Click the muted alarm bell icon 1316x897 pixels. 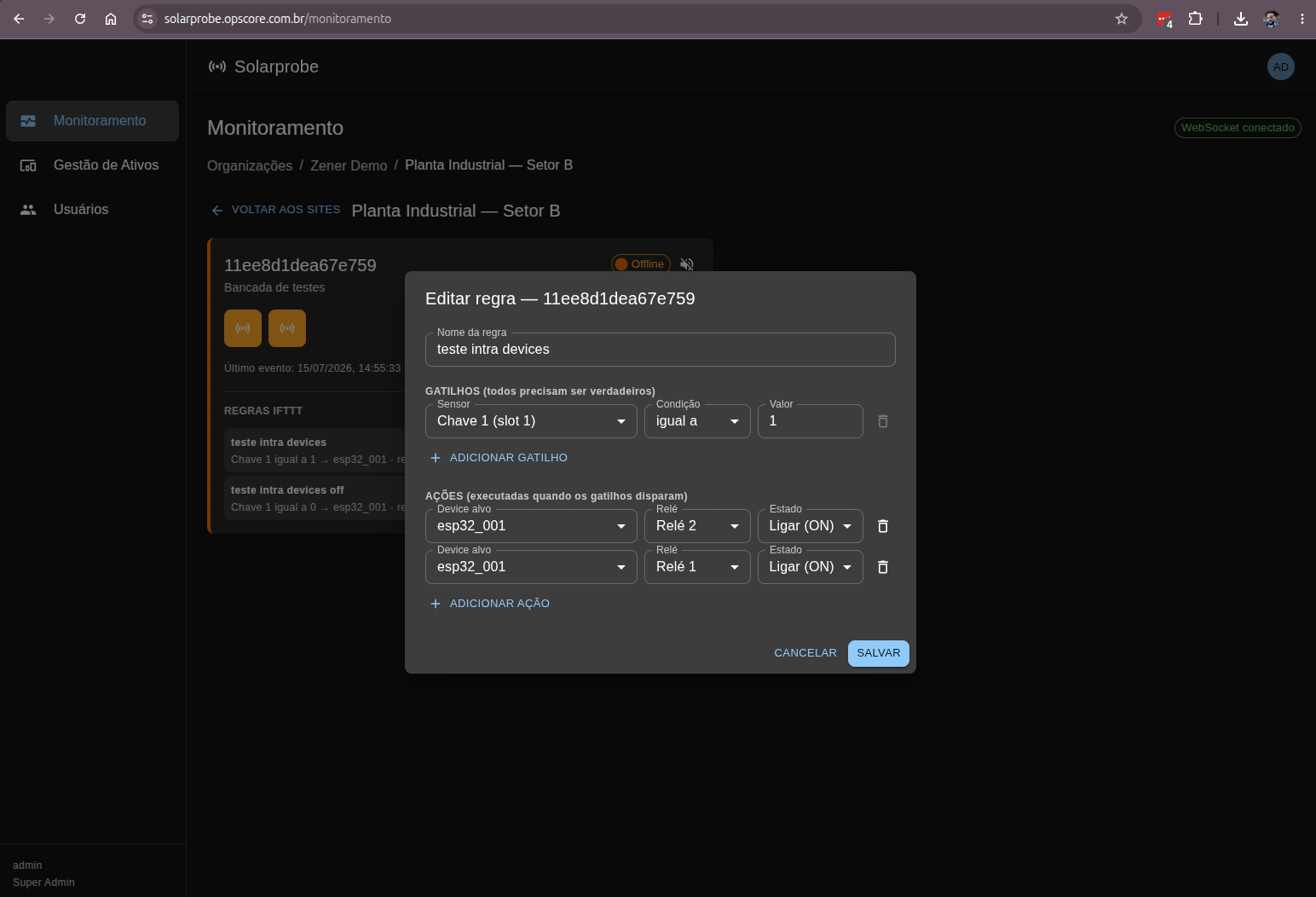[x=687, y=264]
